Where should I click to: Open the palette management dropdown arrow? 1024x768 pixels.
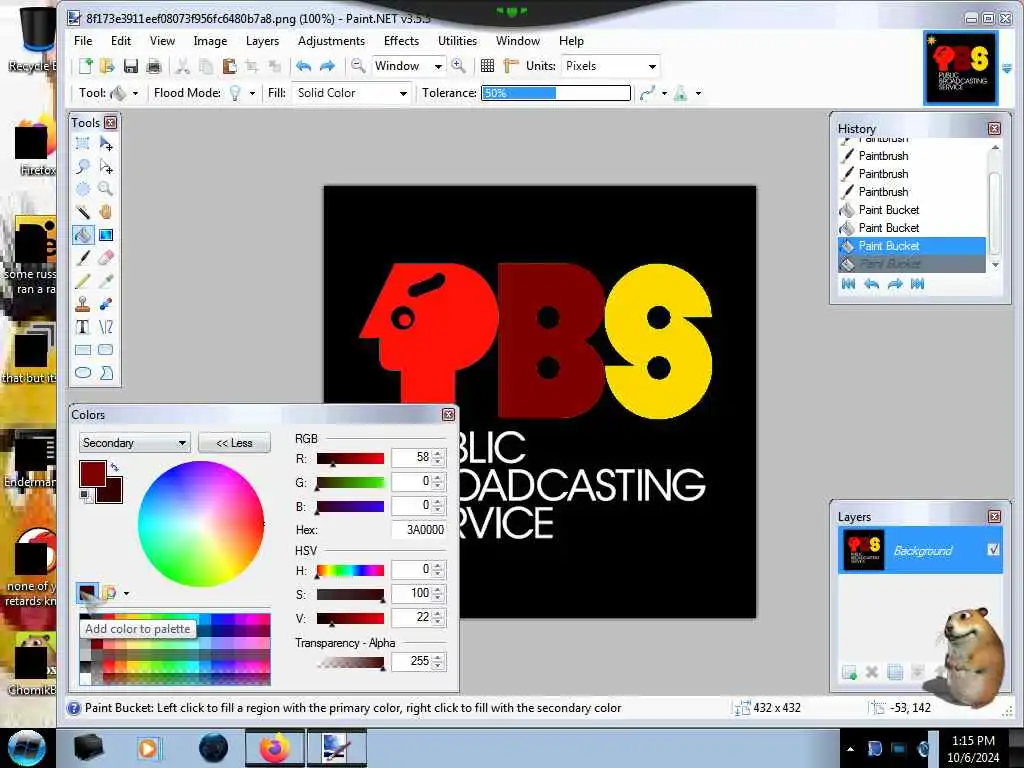[x=126, y=593]
